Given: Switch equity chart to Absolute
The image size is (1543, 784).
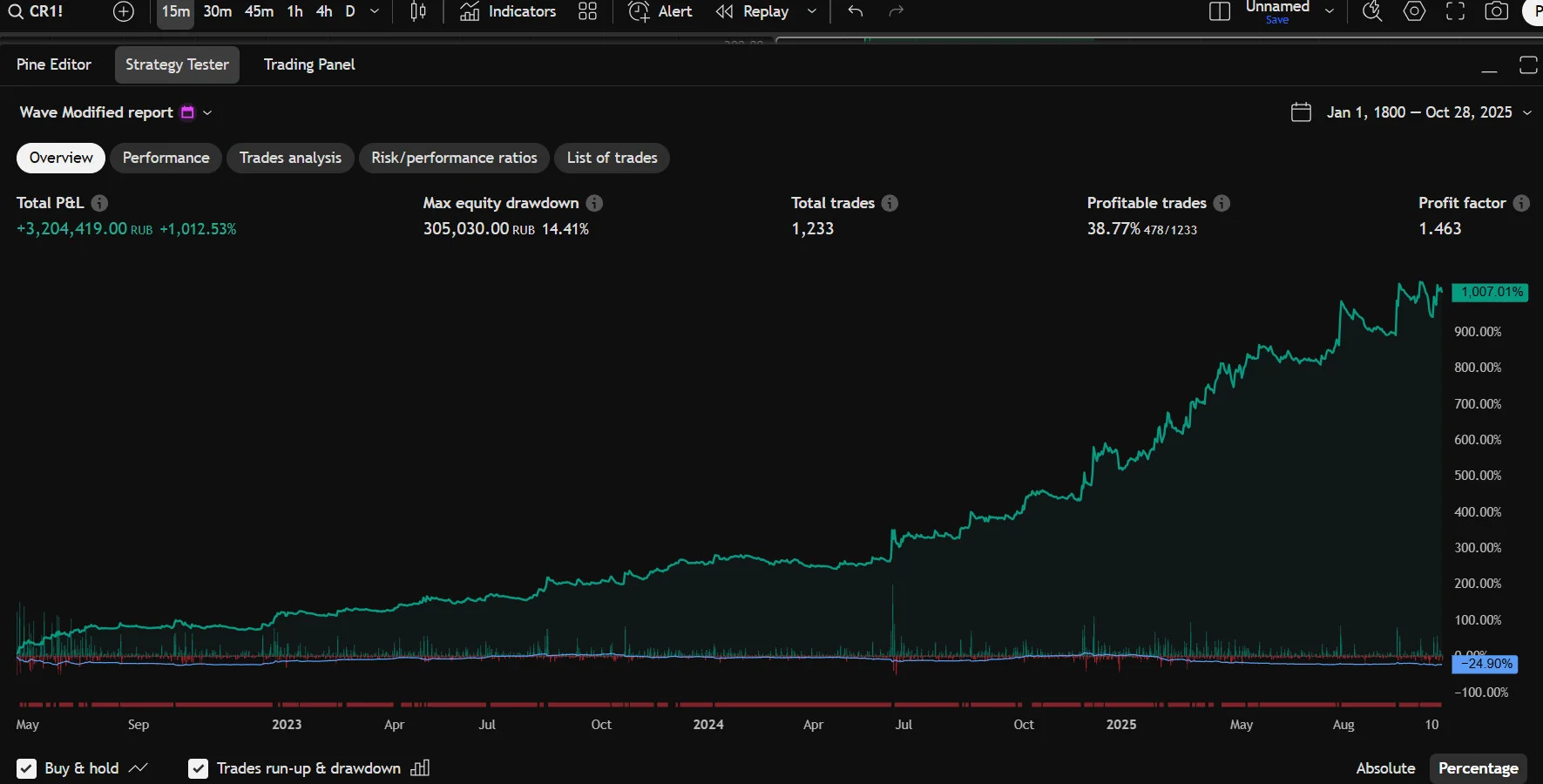Looking at the screenshot, I should (1385, 768).
